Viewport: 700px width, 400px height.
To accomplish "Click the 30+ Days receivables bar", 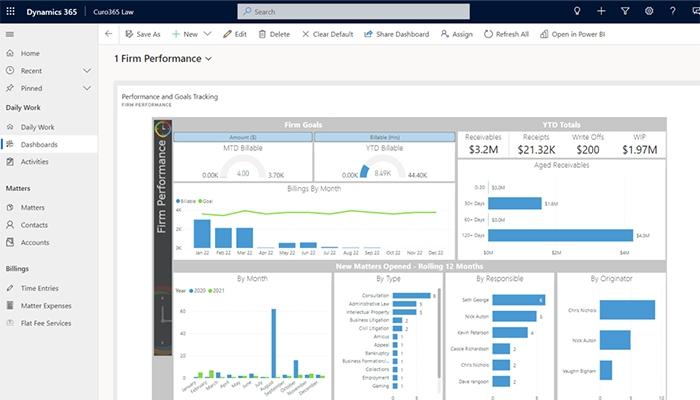I will (515, 203).
